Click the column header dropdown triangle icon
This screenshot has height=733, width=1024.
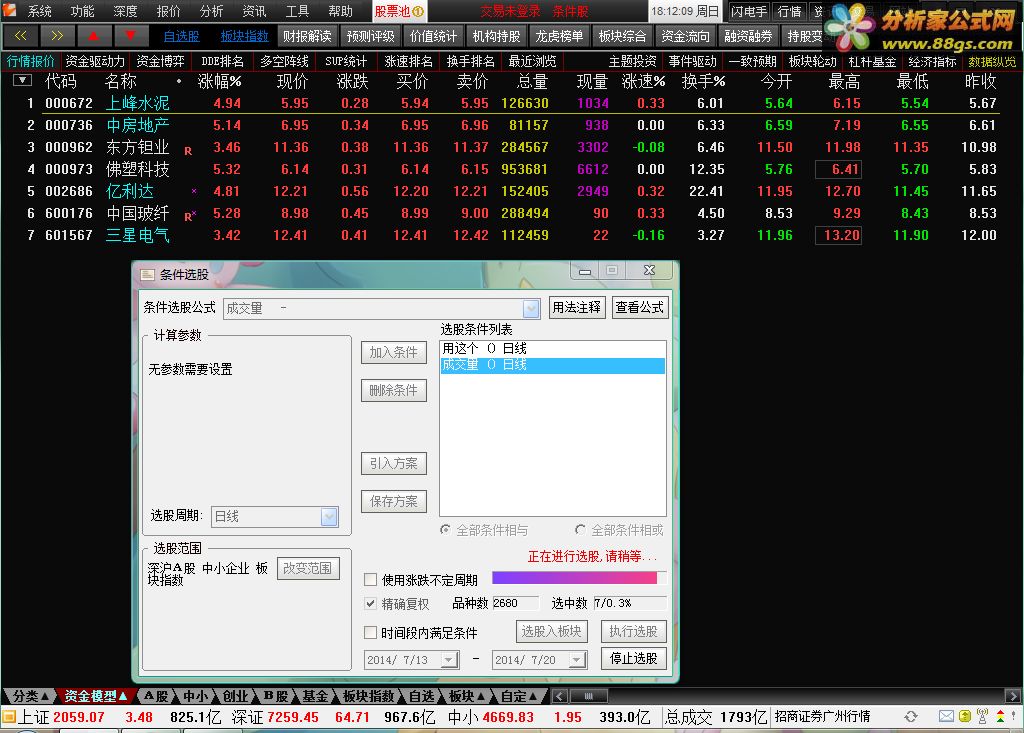coord(22,80)
